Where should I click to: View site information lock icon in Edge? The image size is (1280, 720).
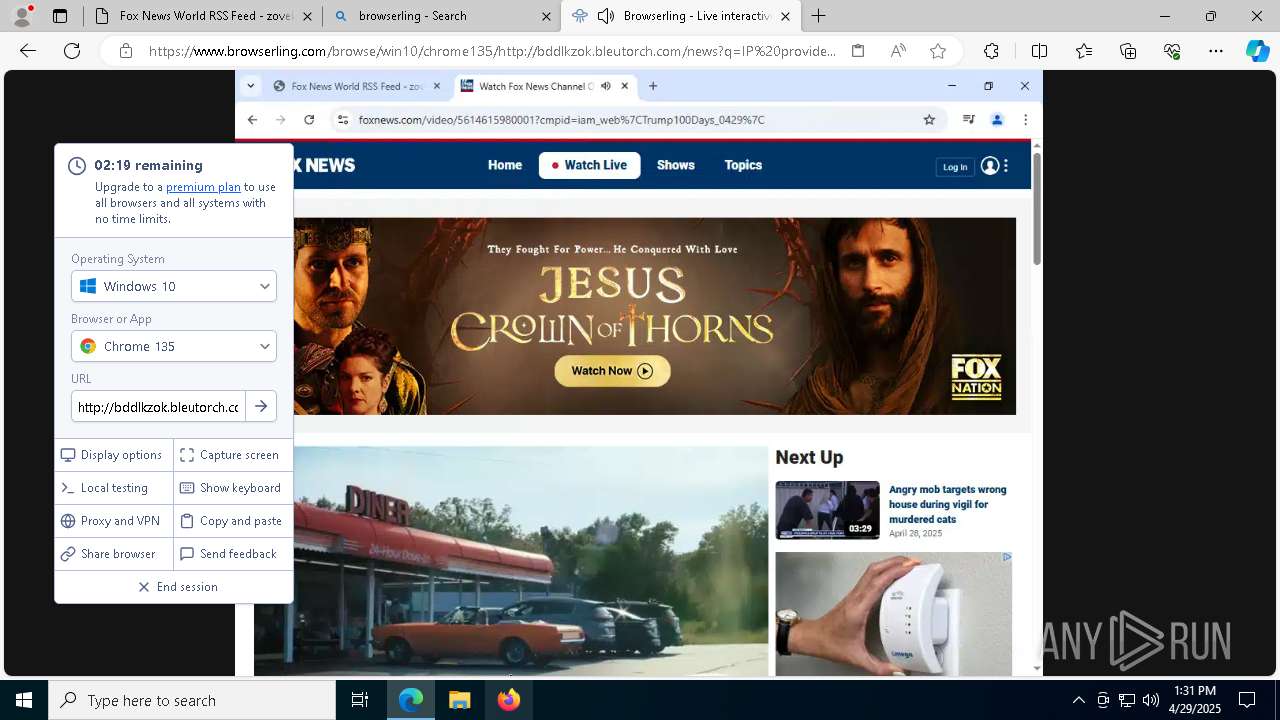(x=125, y=51)
